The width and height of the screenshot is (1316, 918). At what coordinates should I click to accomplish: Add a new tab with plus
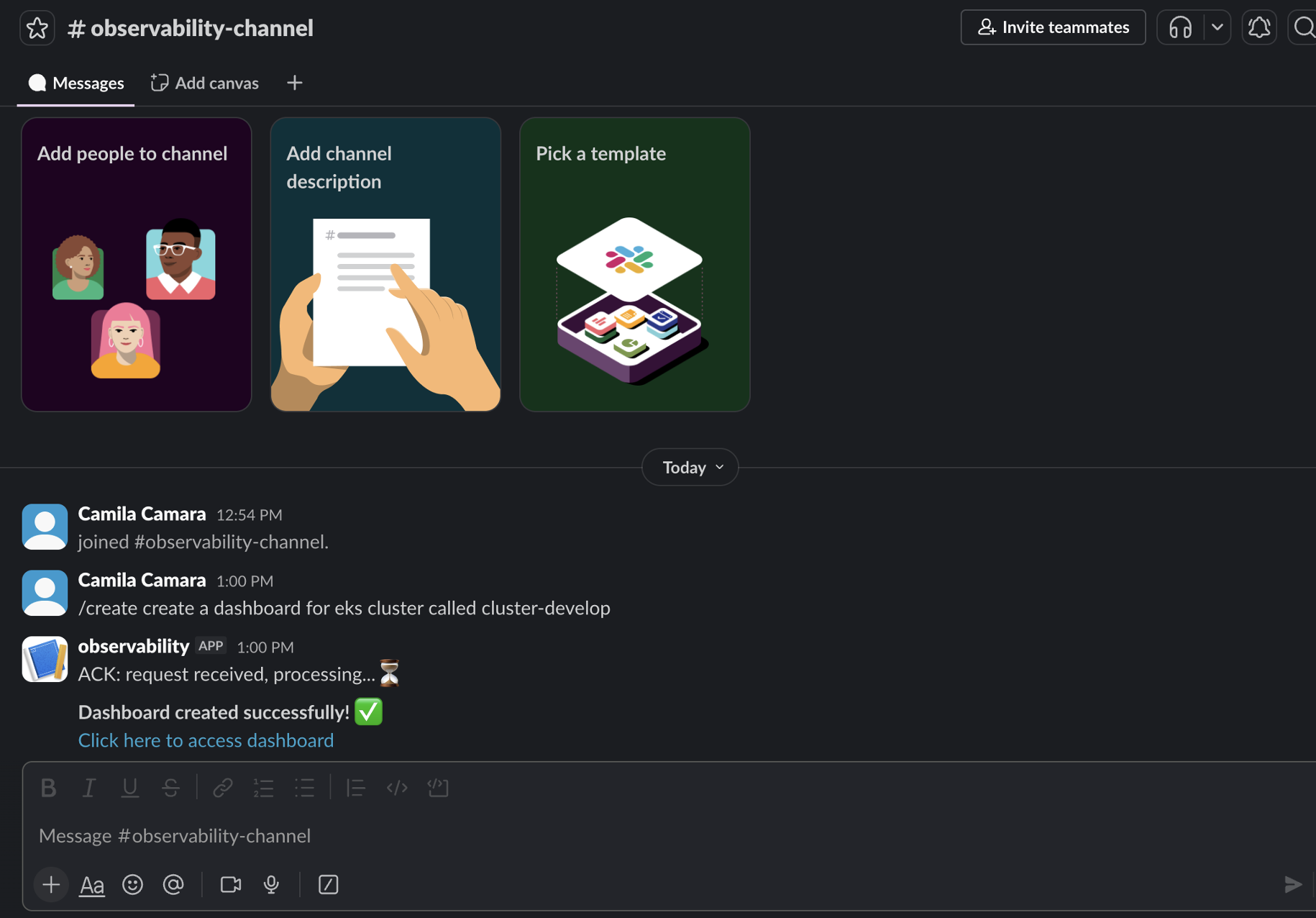pos(294,83)
